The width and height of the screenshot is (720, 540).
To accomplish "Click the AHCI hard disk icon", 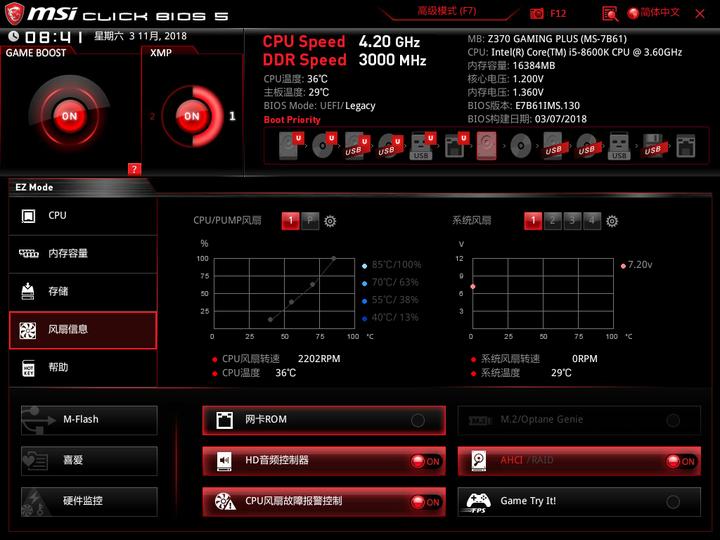I will (x=479, y=461).
